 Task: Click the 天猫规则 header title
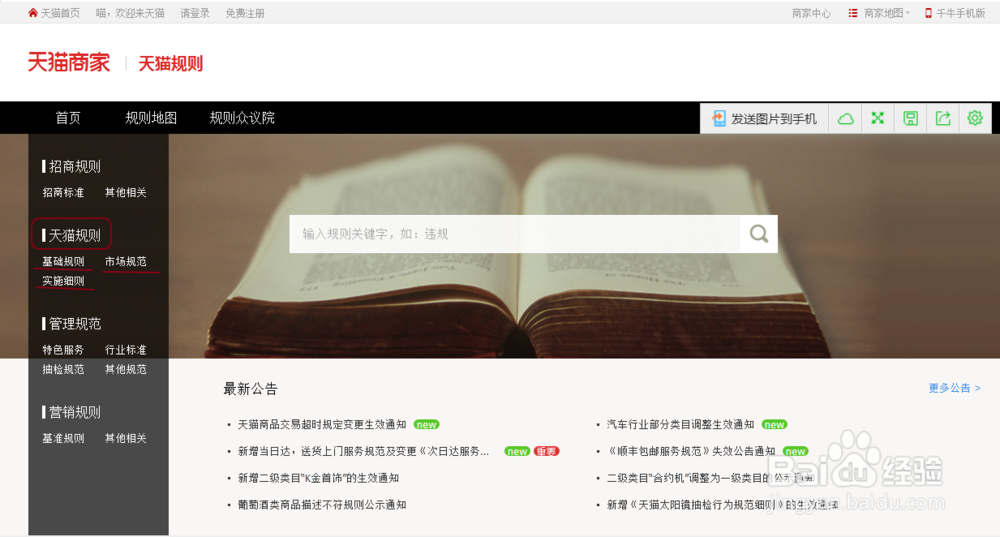[x=170, y=63]
